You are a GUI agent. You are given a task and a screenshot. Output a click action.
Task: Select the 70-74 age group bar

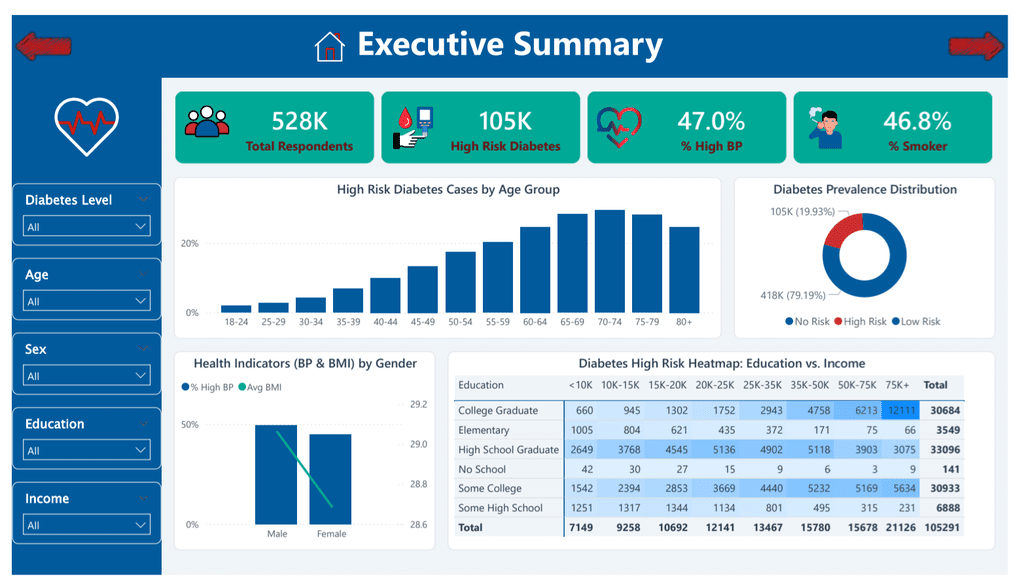click(609, 261)
